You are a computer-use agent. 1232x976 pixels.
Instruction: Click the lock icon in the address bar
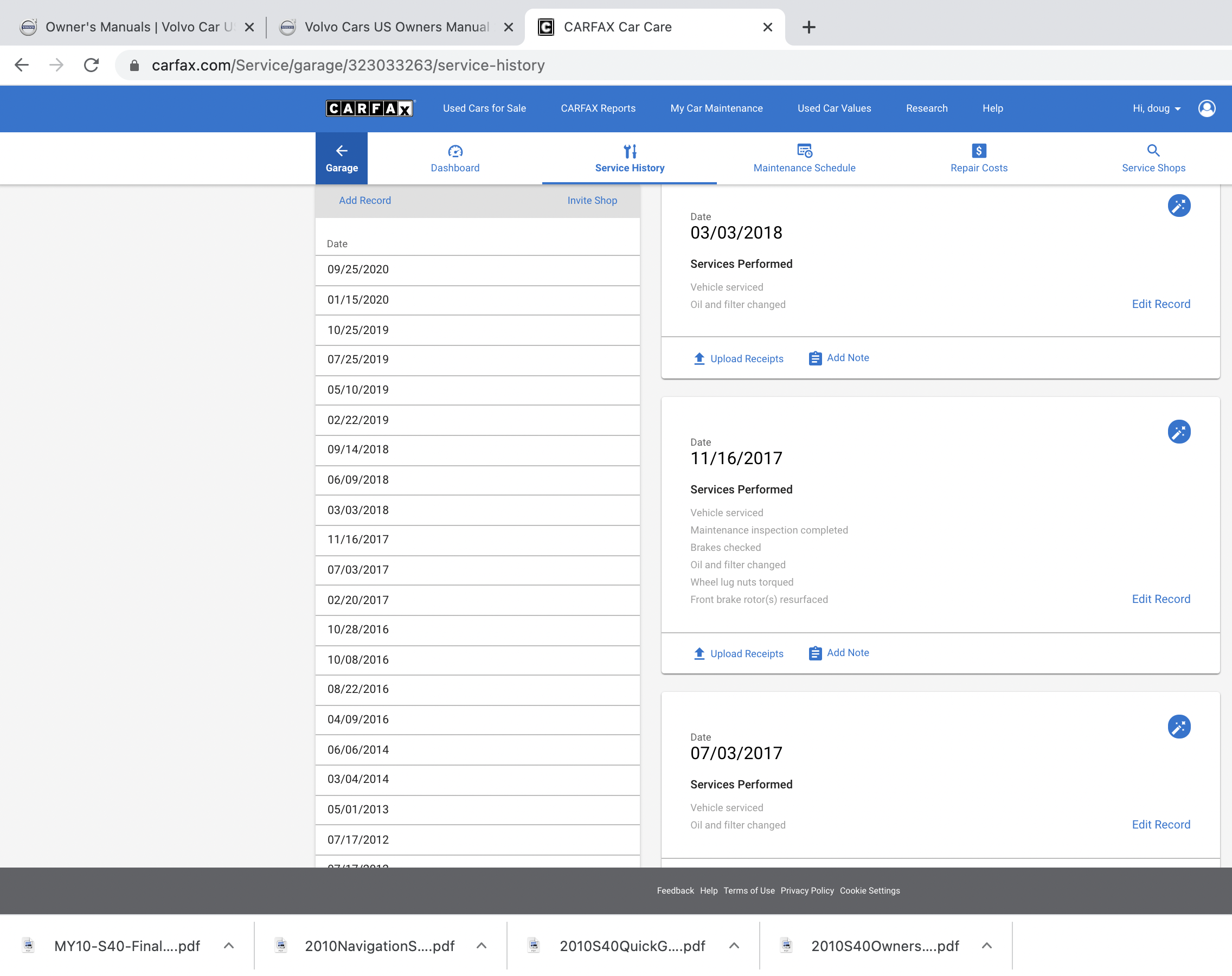(134, 65)
